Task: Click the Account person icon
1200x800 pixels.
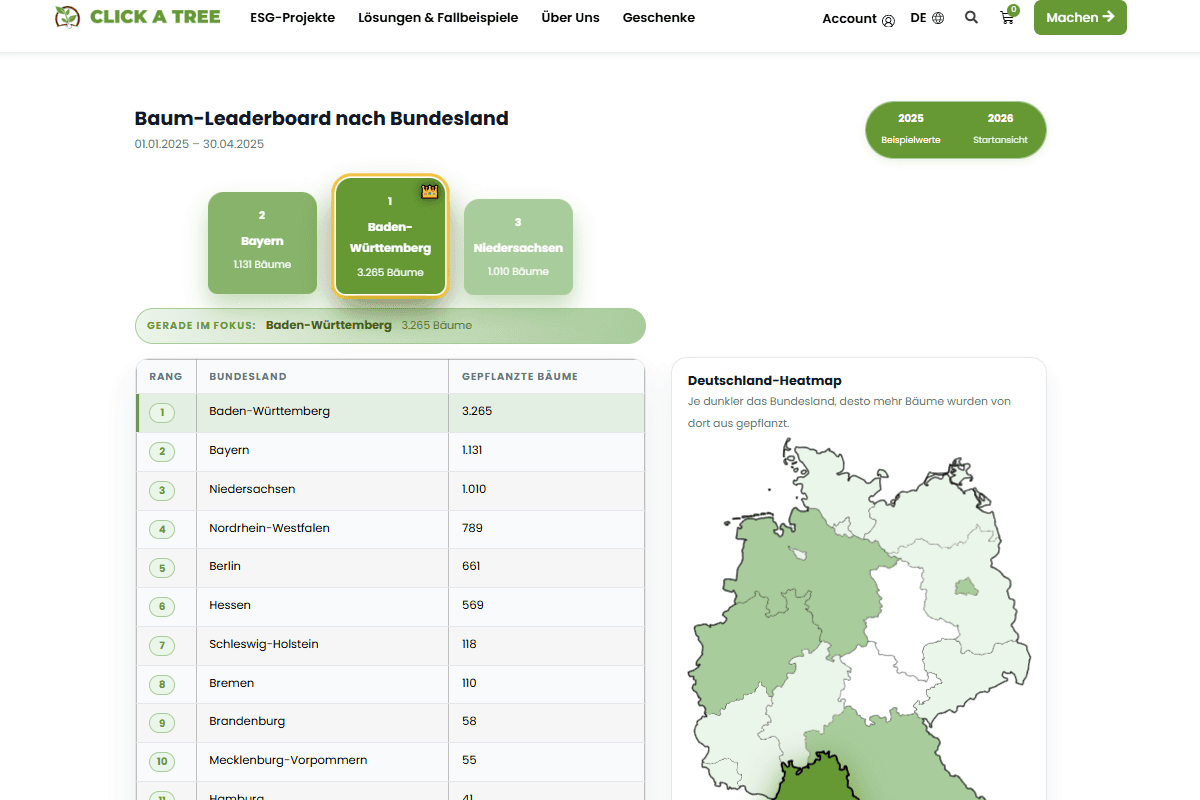Action: pyautogui.click(x=888, y=19)
